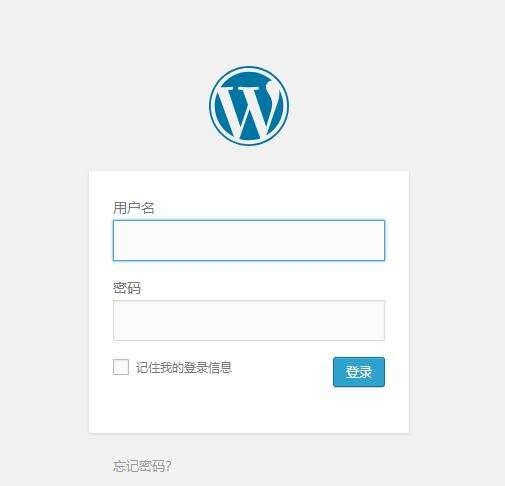Click empty area of white login panel

click(x=249, y=412)
